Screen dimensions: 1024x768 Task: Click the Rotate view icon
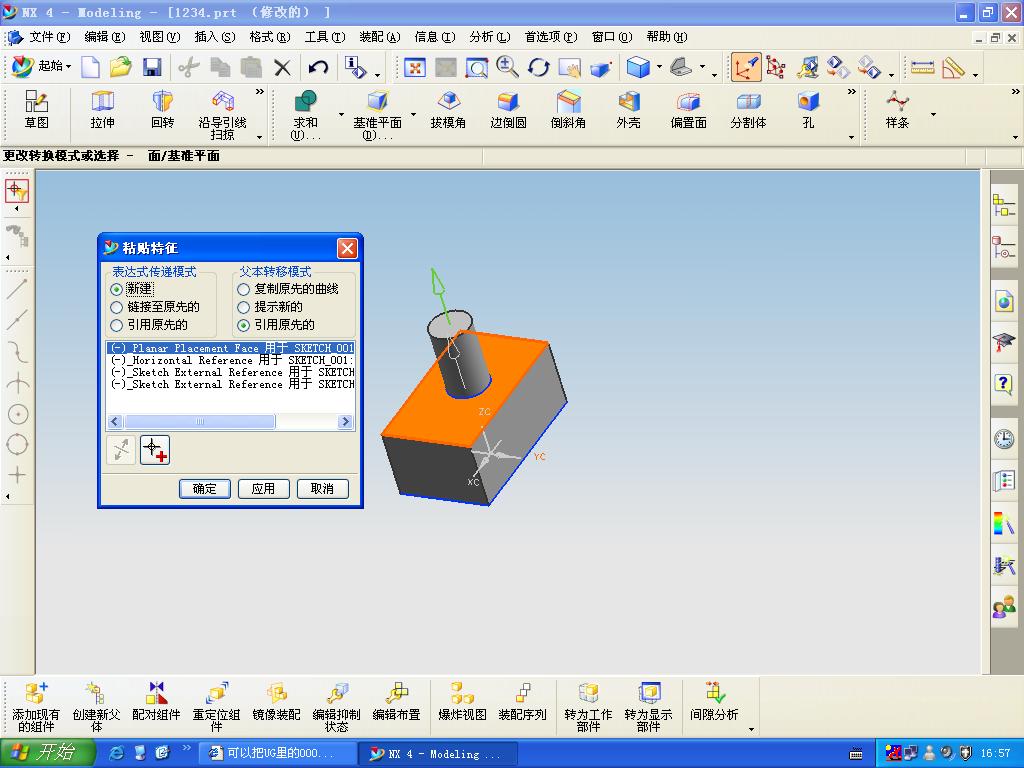coord(538,67)
